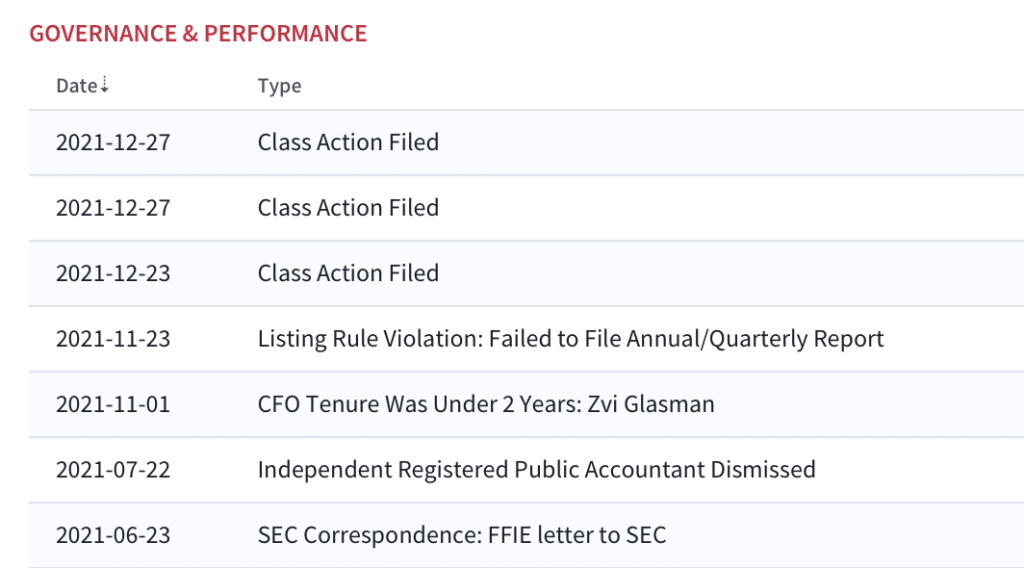Select the second 2021-12-27 Class Action Filed row
Image resolution: width=1024 pixels, height=568 pixels.
point(526,208)
